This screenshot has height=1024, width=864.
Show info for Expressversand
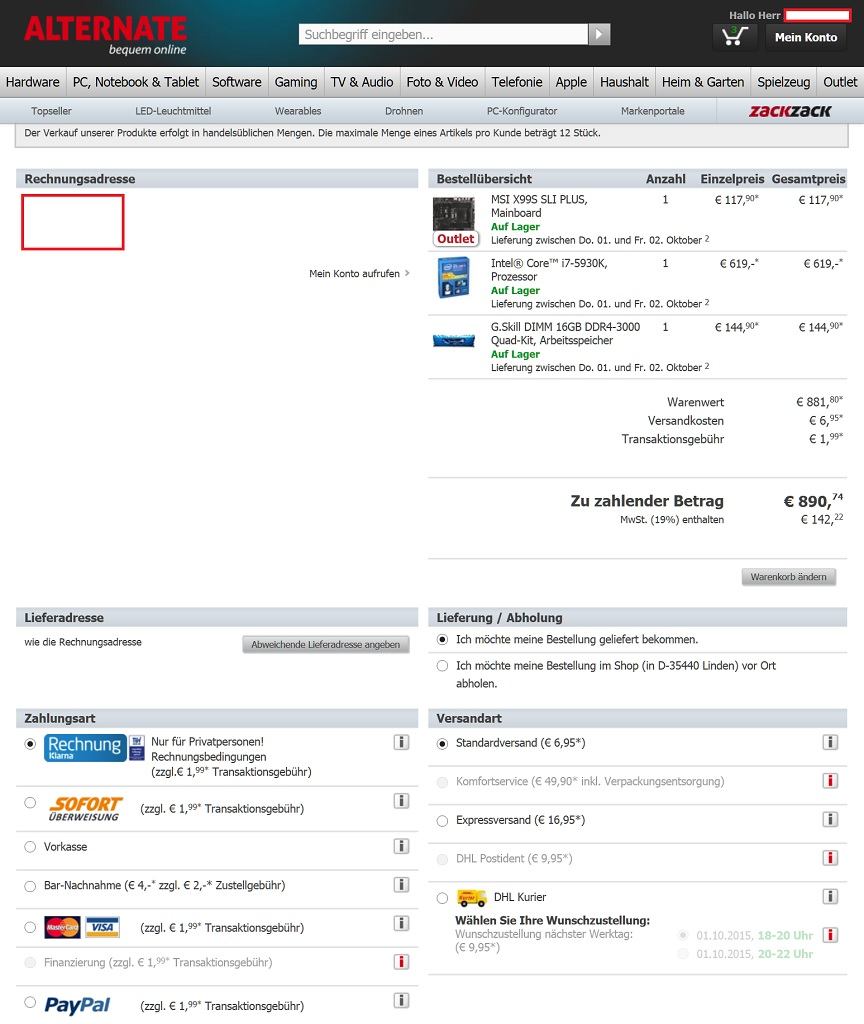click(830, 819)
